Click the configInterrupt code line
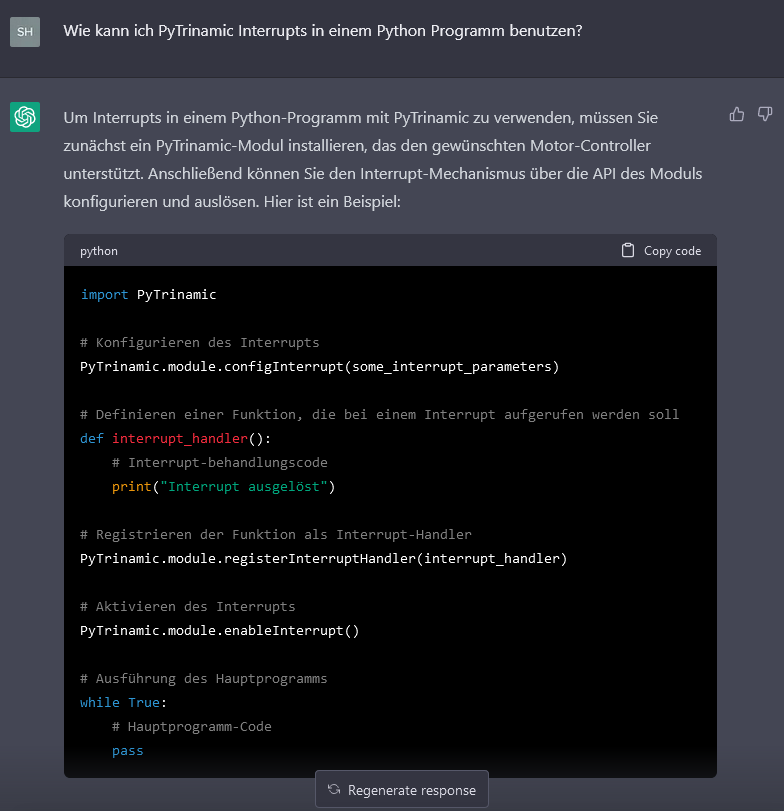This screenshot has height=811, width=784. tap(319, 366)
